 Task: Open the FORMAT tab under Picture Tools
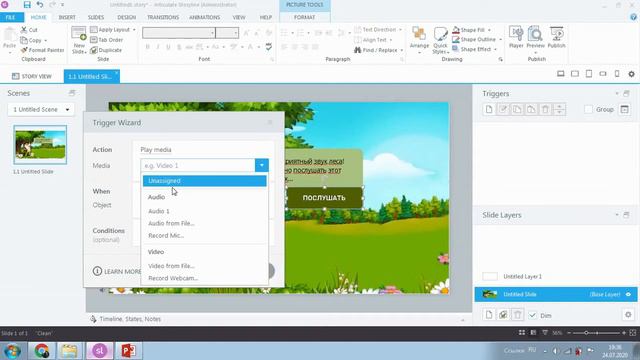[304, 17]
